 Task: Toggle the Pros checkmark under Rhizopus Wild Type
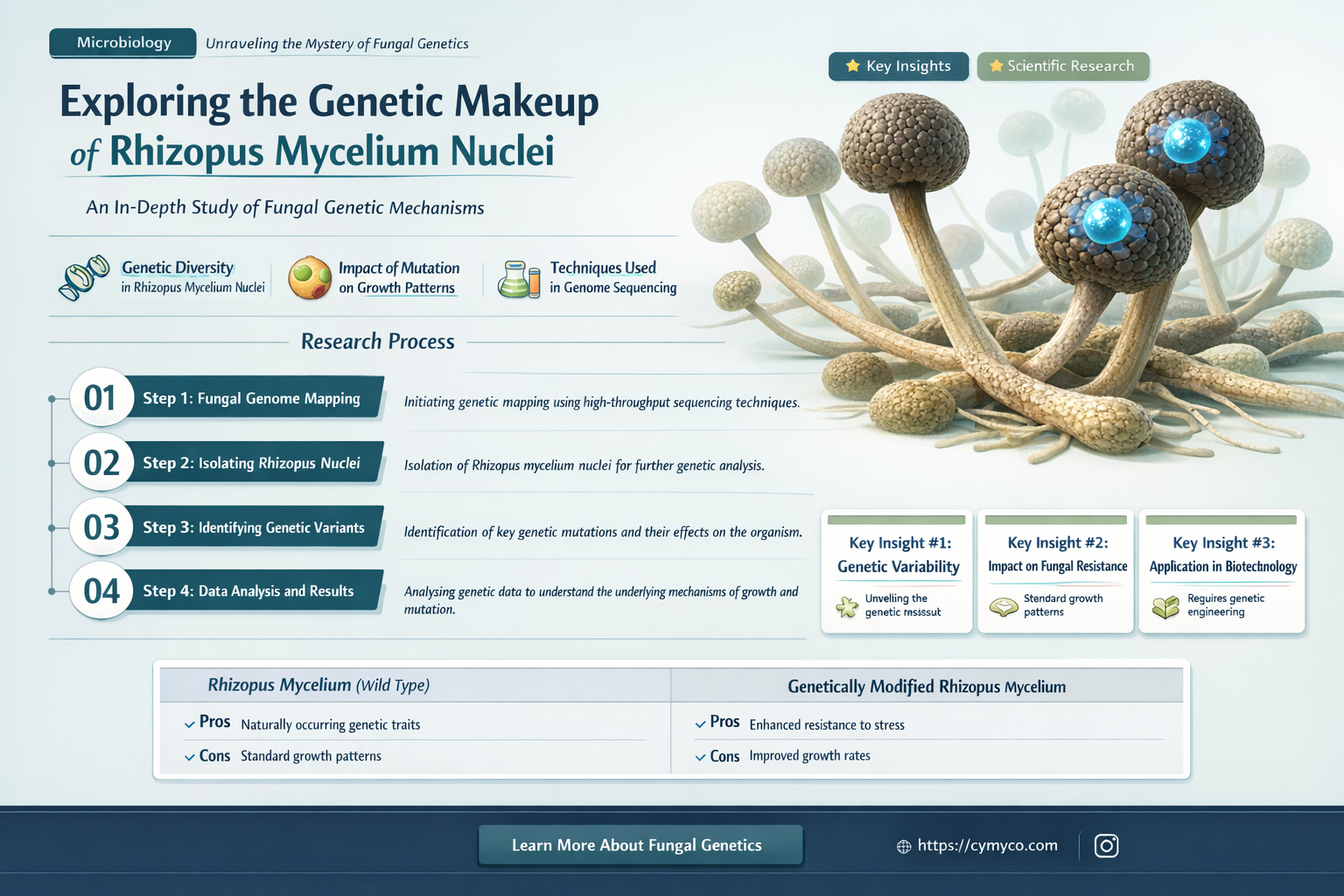[188, 724]
